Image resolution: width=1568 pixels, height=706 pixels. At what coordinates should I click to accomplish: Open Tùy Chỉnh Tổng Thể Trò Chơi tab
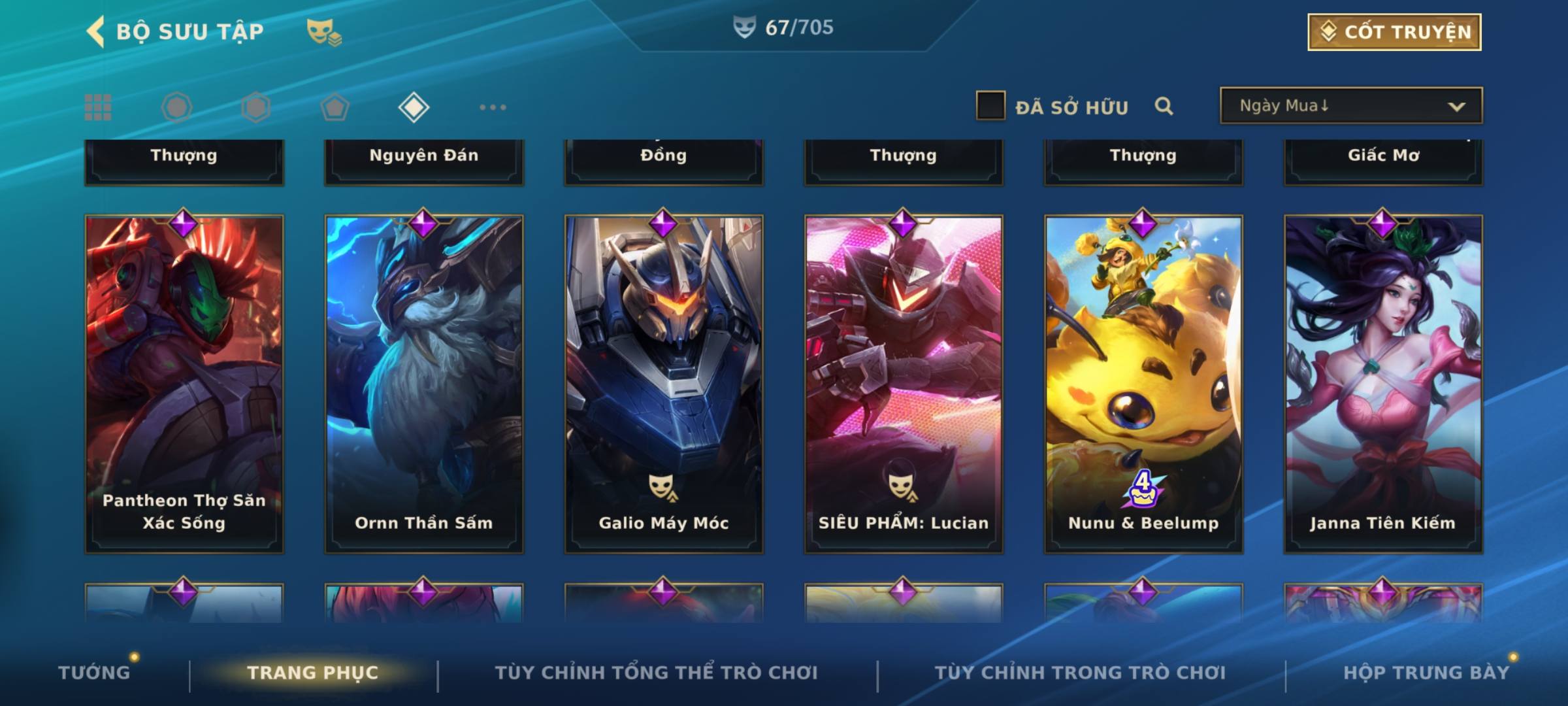pos(656,673)
